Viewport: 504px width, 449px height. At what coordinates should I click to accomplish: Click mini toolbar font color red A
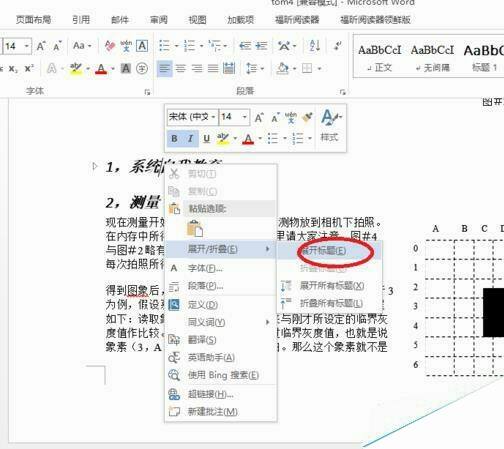[248, 138]
